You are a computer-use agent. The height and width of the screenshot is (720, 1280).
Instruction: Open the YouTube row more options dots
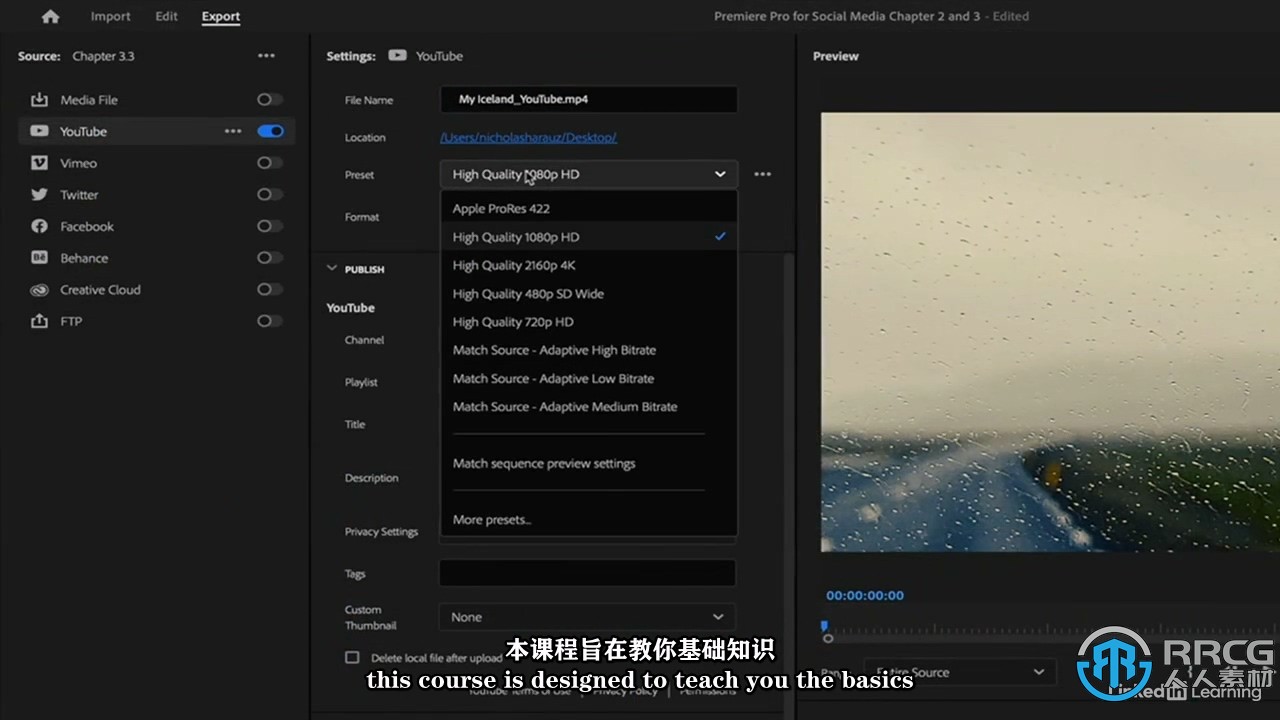(x=233, y=131)
